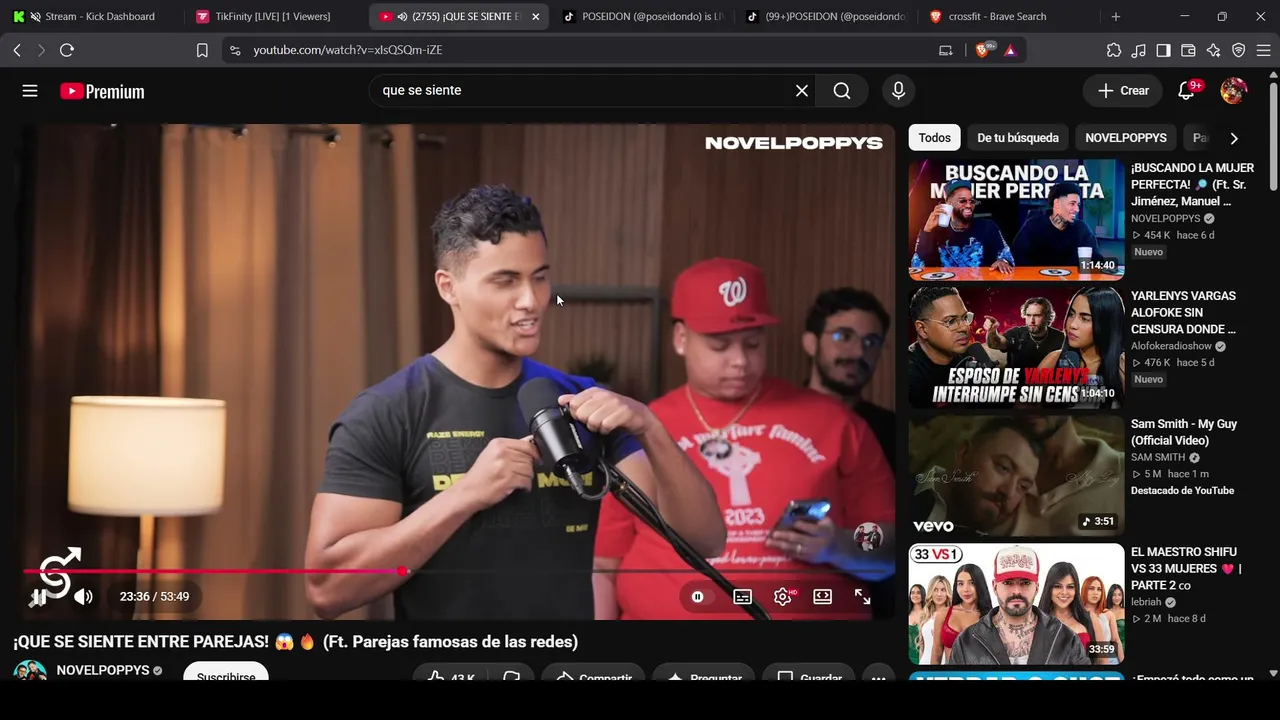This screenshot has height=720, width=1280.
Task: Toggle the autoplay switch in the player
Action: 697,597
